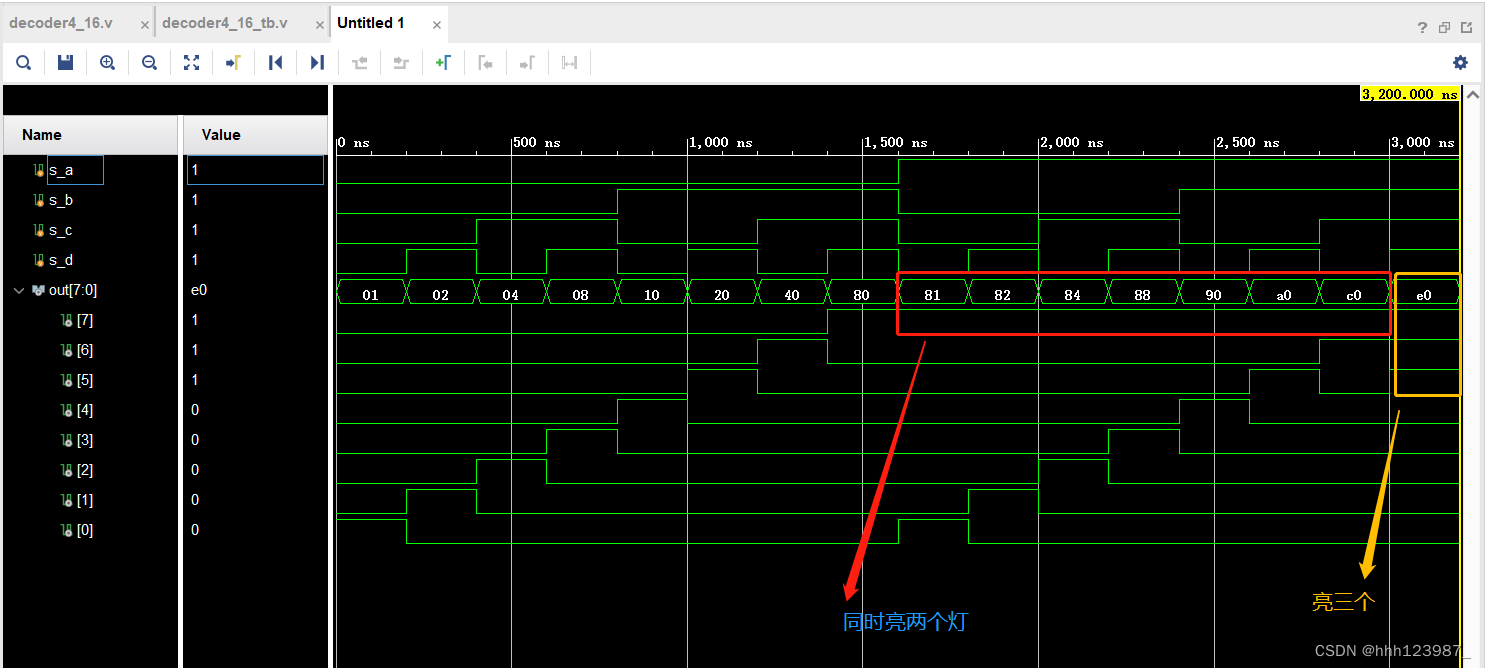Select bit [2] of out
Screen dimensions: 1486x668
(x=84, y=470)
